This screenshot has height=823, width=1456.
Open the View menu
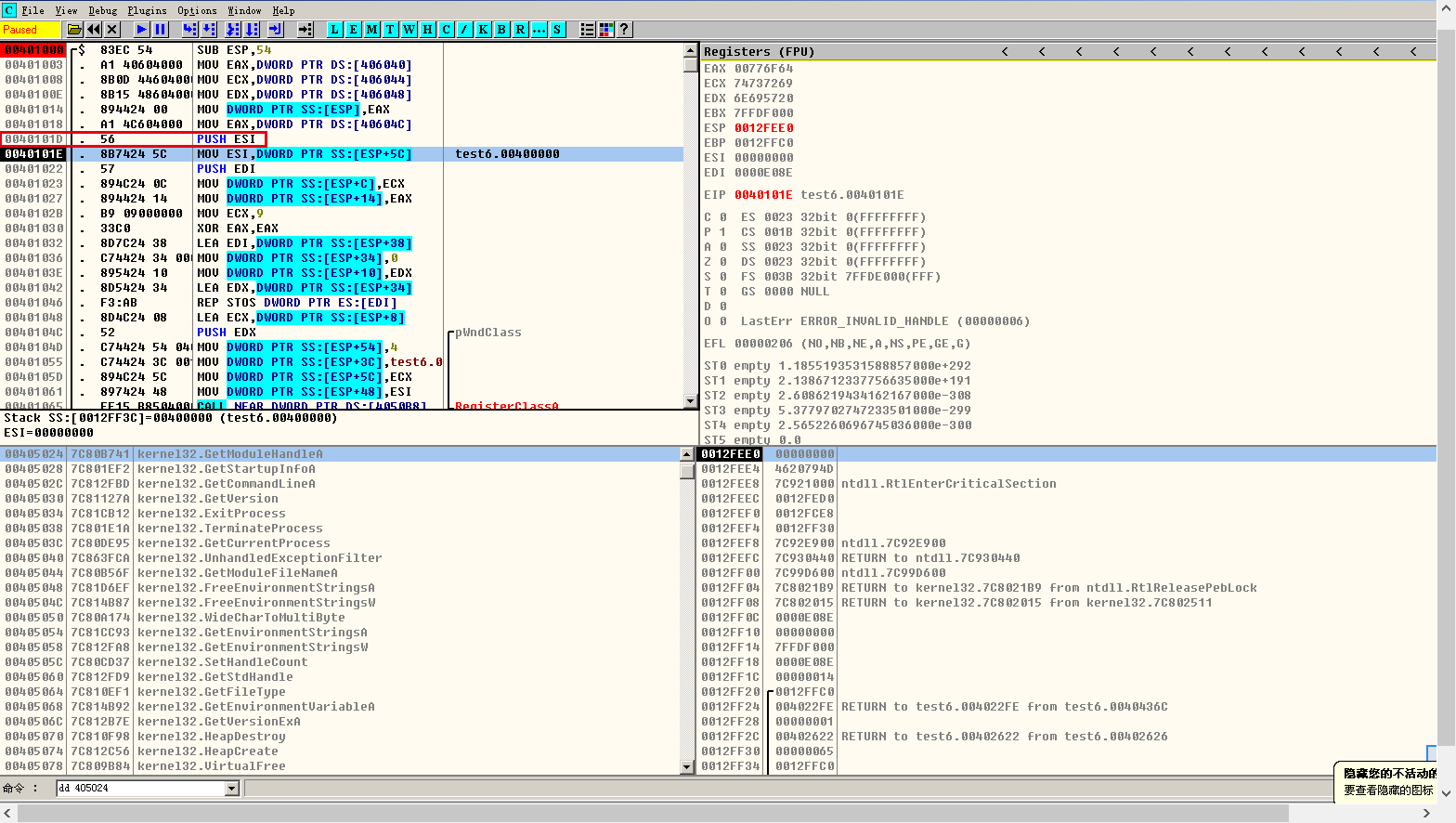click(67, 11)
